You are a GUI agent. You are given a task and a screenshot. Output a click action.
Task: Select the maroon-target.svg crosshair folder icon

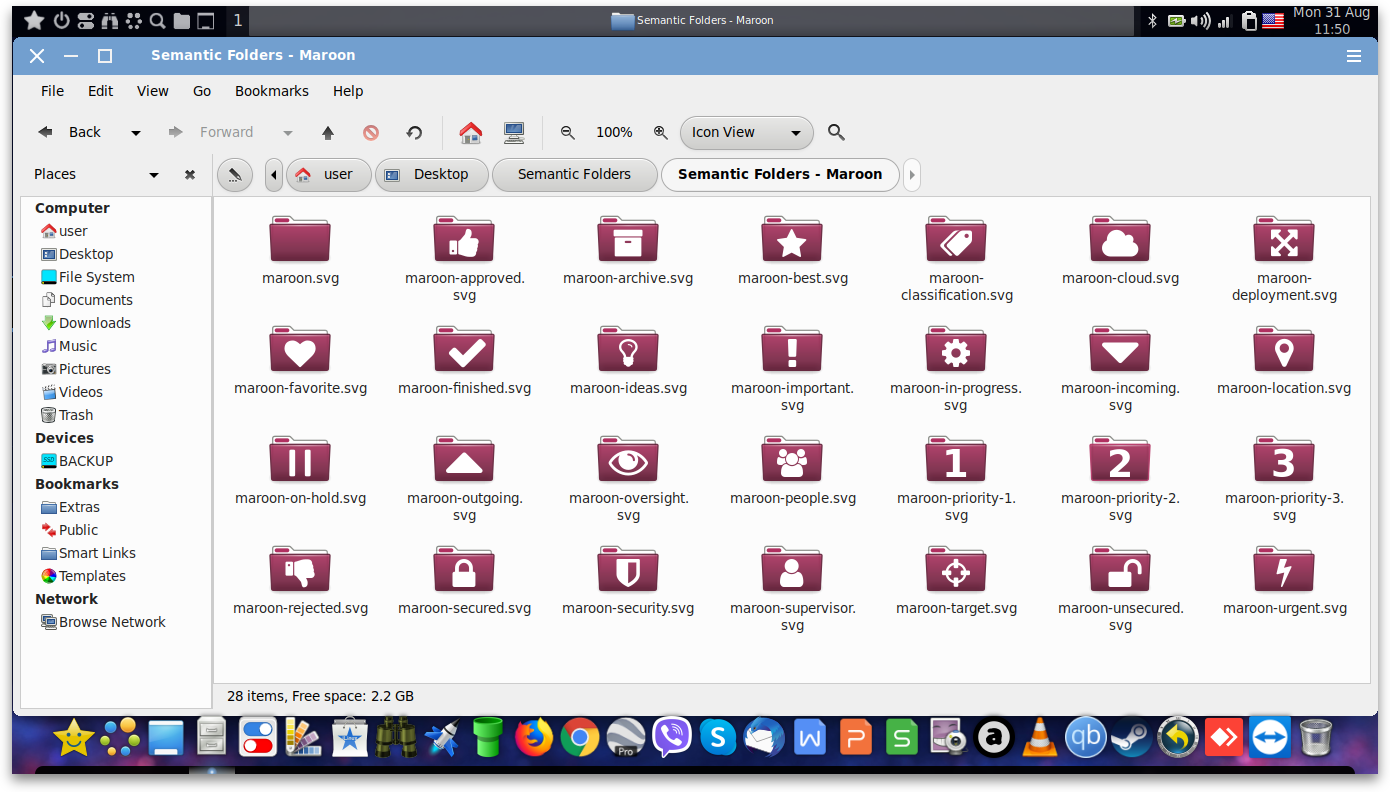coord(956,570)
